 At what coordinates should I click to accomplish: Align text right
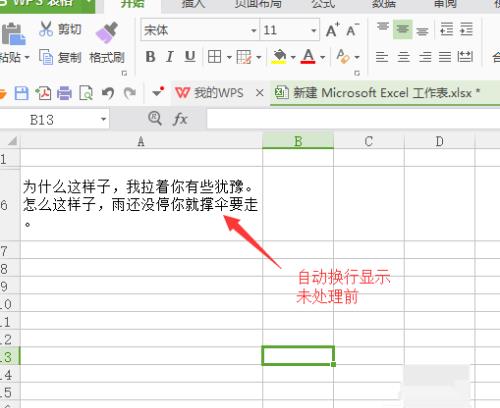pos(425,57)
